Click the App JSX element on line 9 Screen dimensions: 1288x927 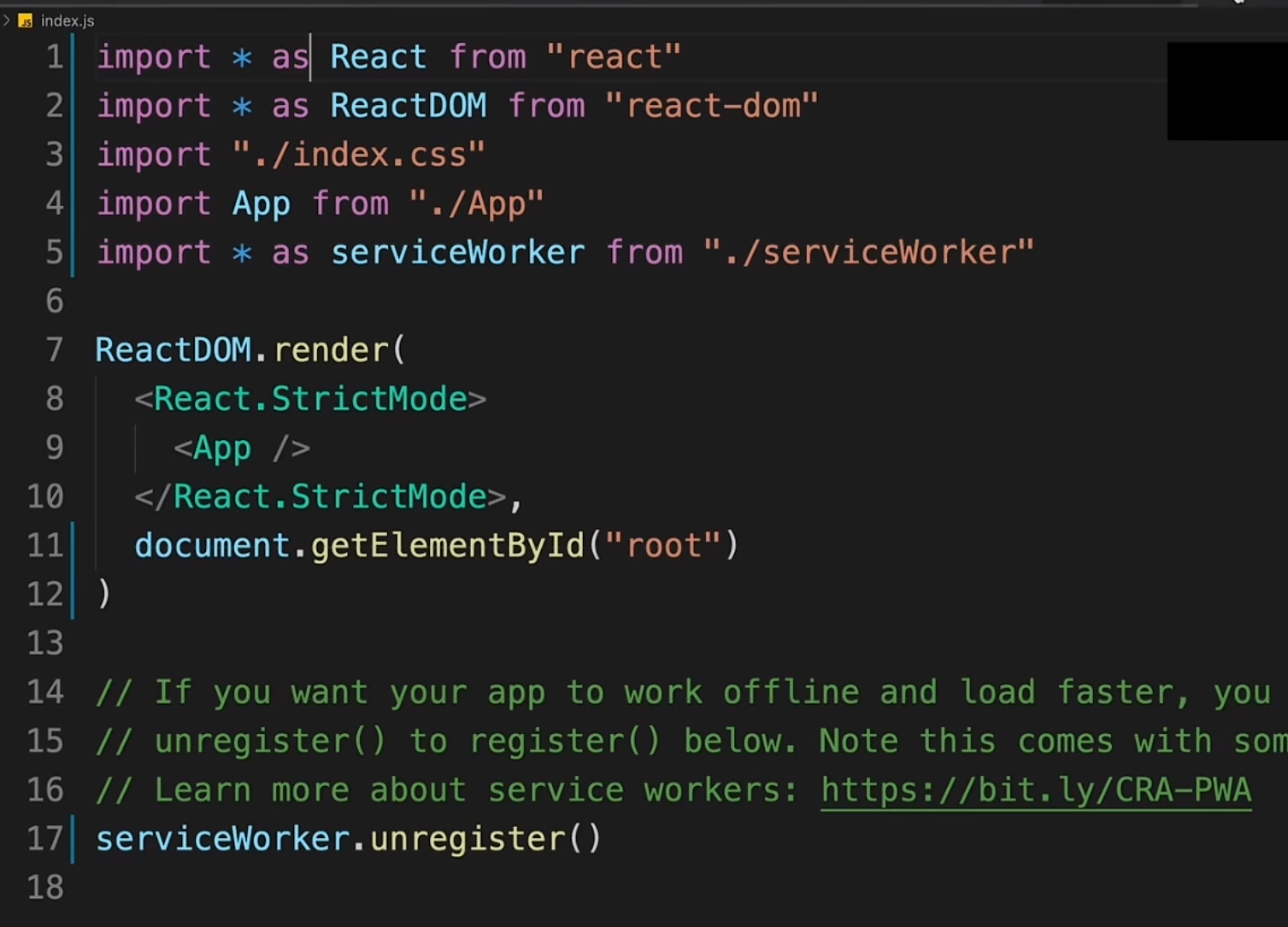(242, 448)
